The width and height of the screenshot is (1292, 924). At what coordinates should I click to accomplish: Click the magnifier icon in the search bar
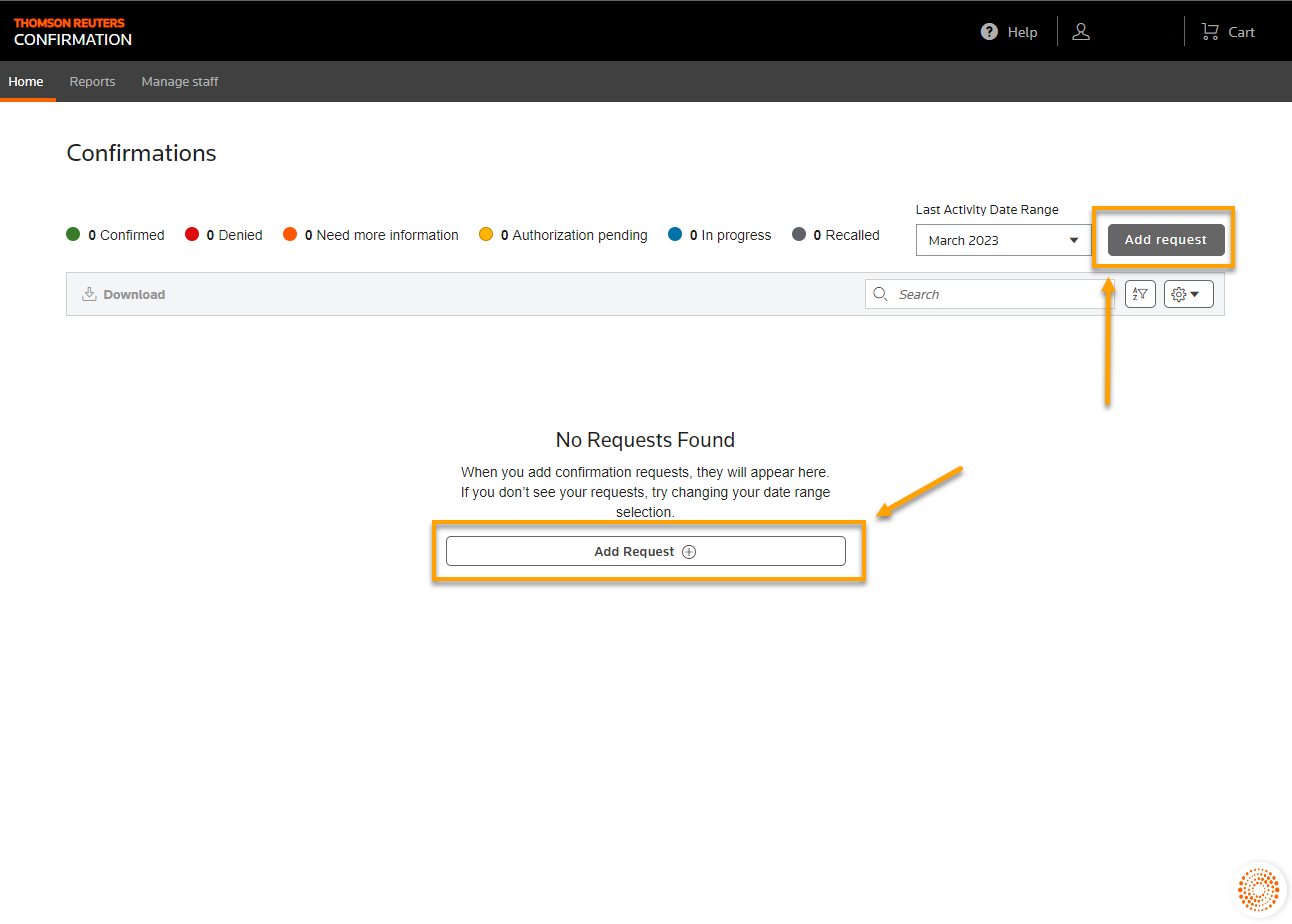pyautogui.click(x=881, y=293)
